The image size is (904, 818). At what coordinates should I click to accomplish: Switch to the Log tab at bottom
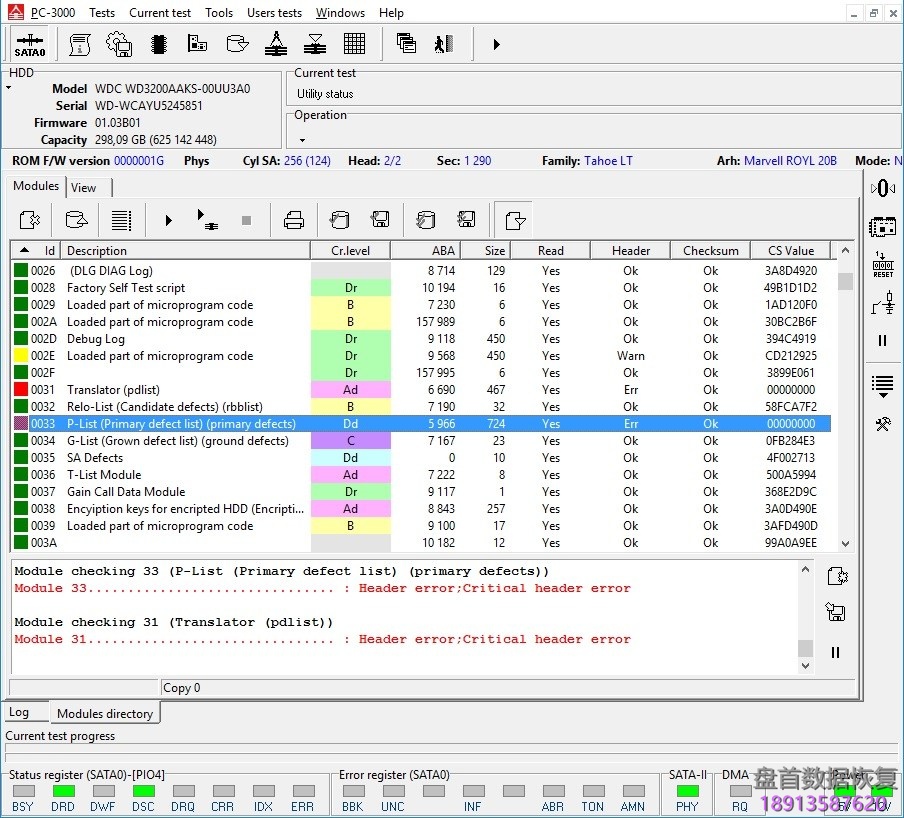(x=19, y=713)
